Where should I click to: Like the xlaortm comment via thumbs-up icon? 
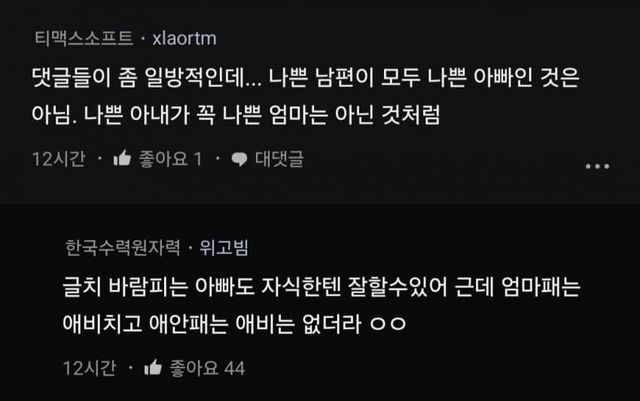coord(122,158)
